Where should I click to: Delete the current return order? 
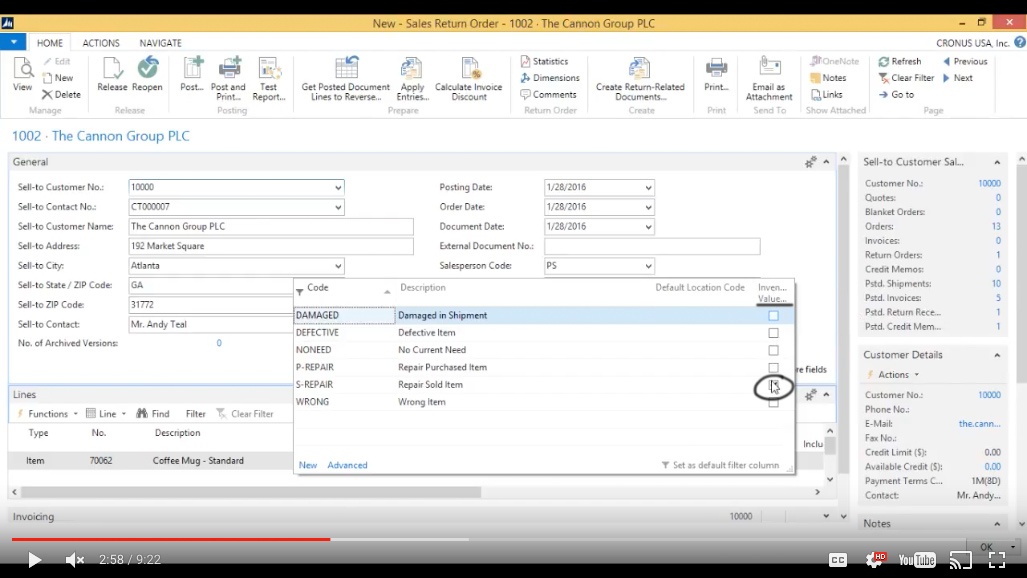pos(62,94)
